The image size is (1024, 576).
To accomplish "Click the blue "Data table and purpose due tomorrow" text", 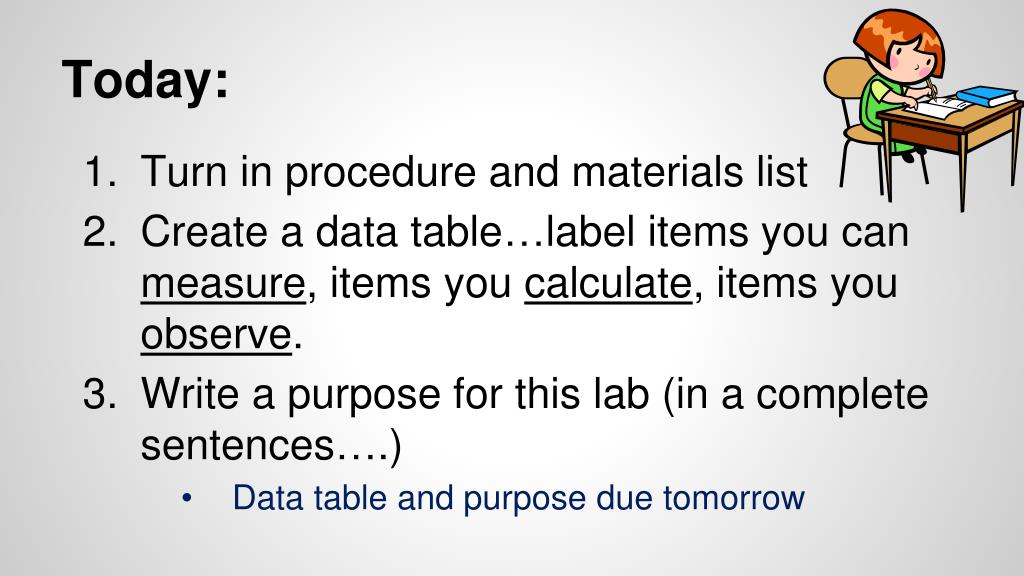I will click(x=519, y=499).
